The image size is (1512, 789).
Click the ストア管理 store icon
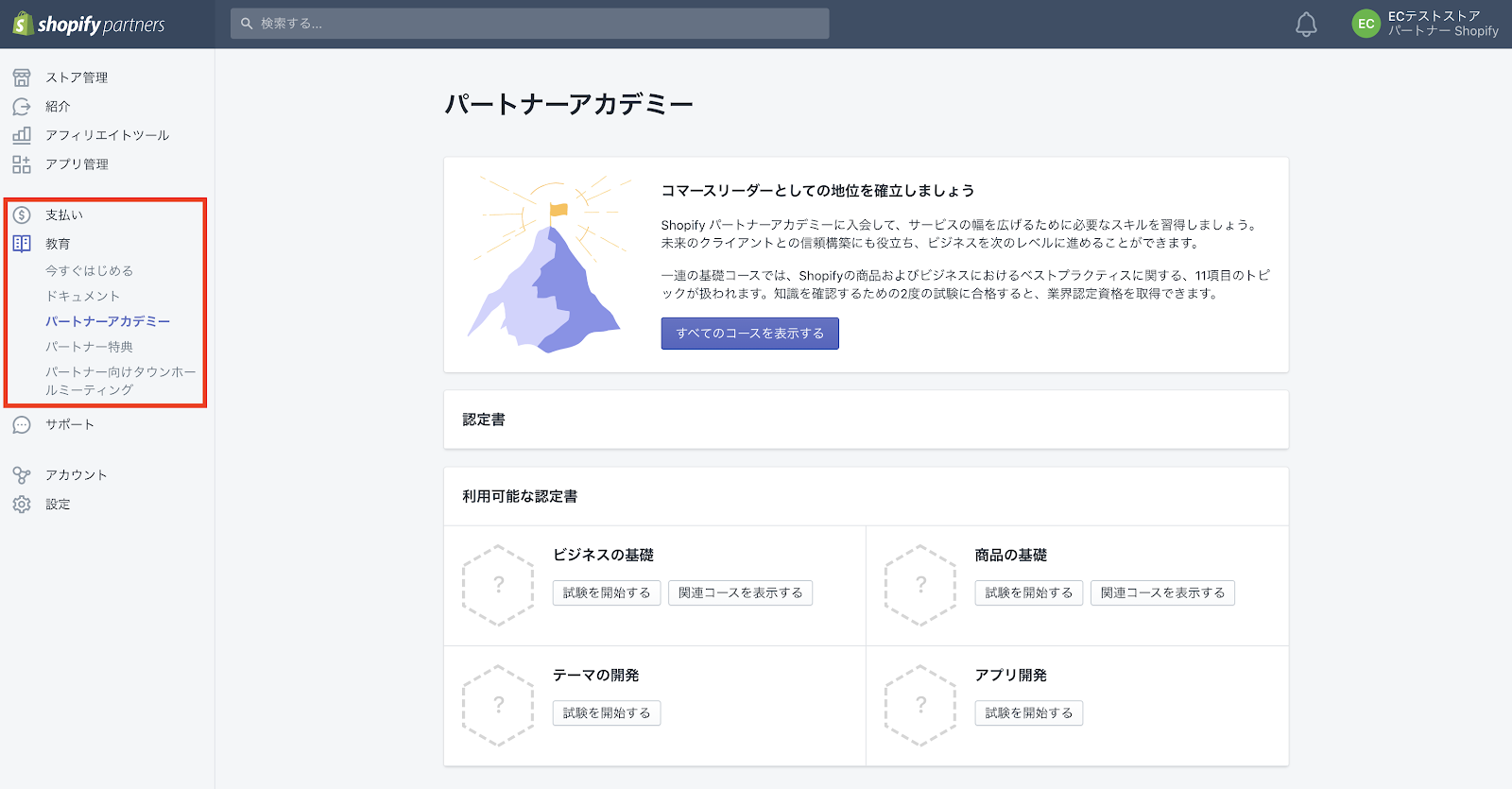[x=22, y=77]
